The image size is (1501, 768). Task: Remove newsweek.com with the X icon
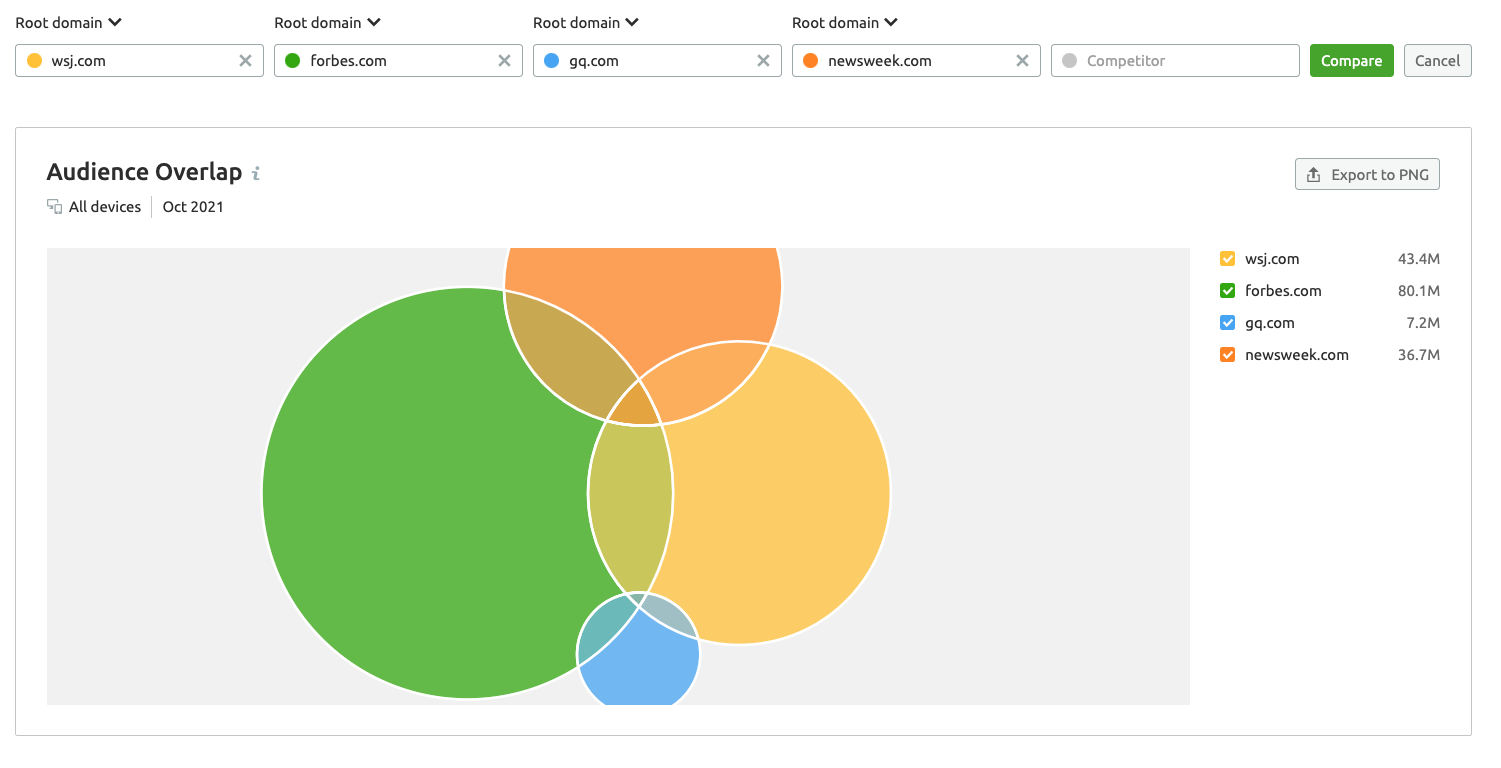(1022, 61)
